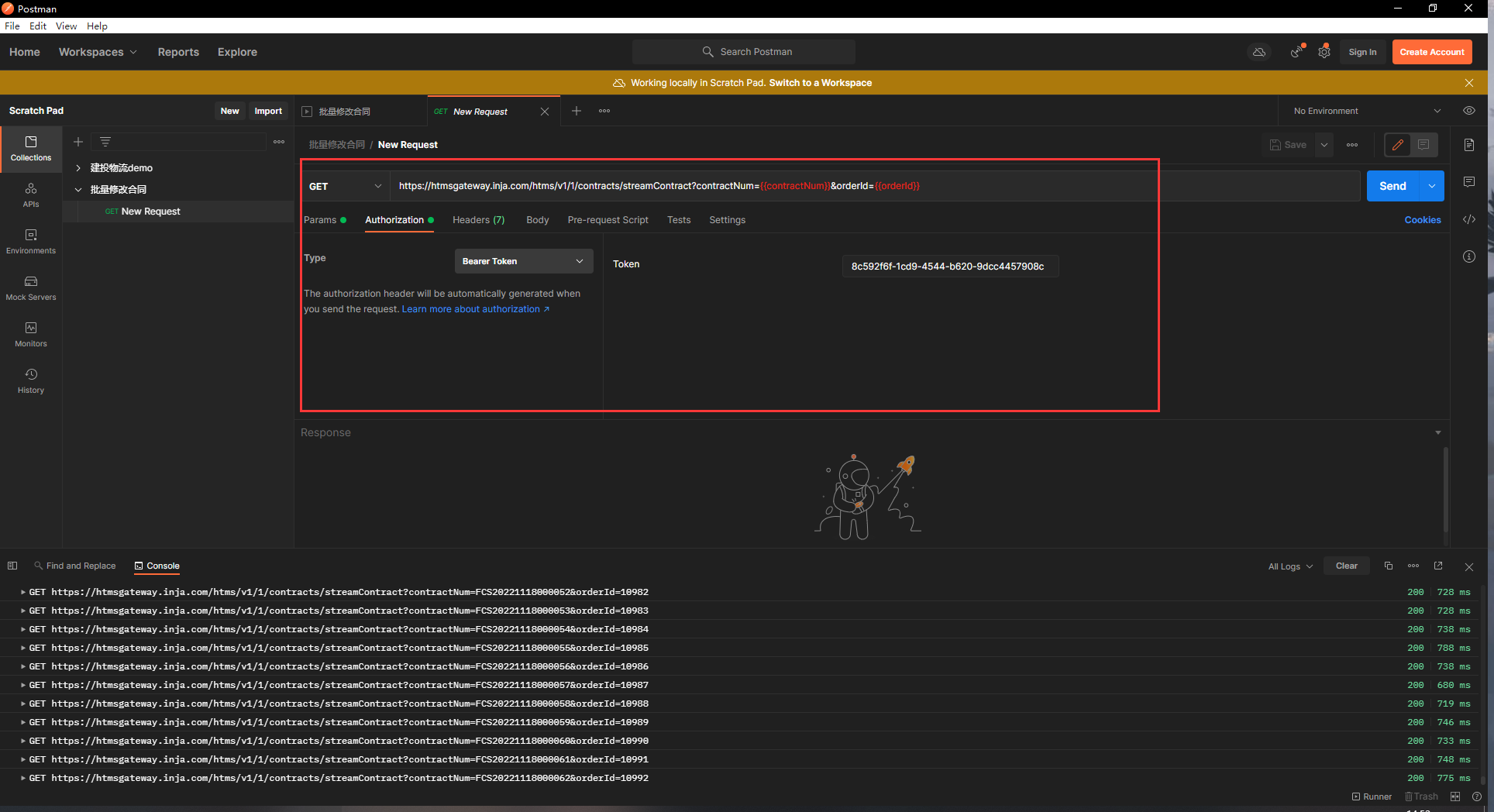Screen dimensions: 1494x812
Task: Open the Save options dropdown arrow
Action: coord(1324,145)
